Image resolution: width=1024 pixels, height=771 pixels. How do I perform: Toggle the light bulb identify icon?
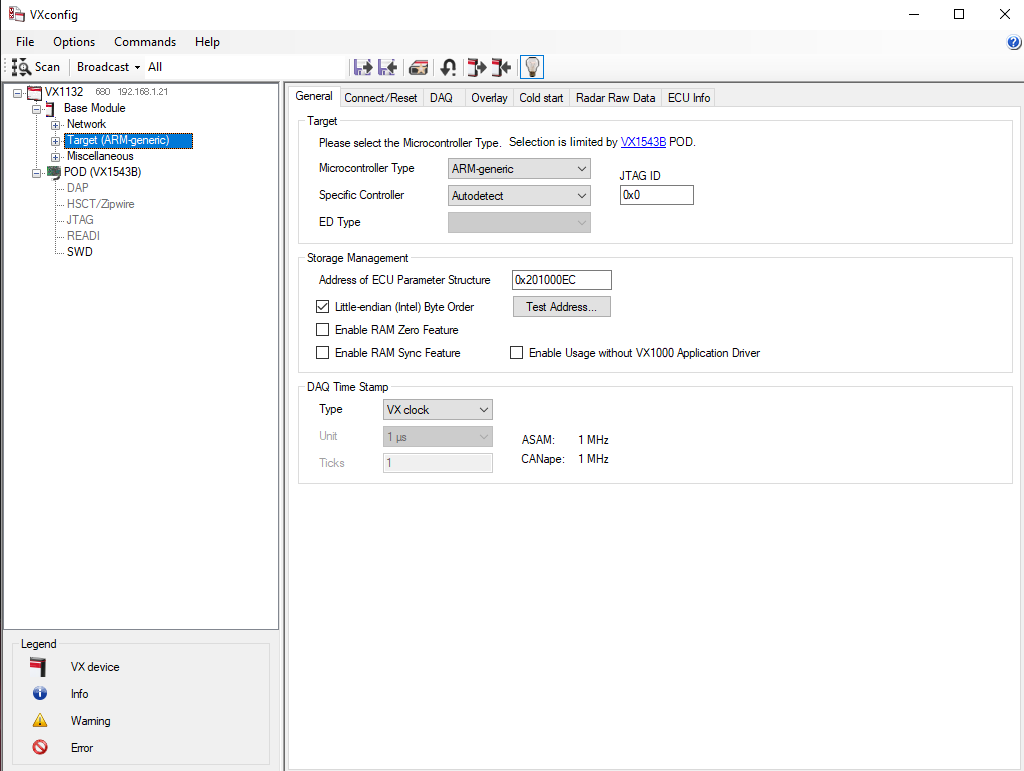tap(532, 67)
